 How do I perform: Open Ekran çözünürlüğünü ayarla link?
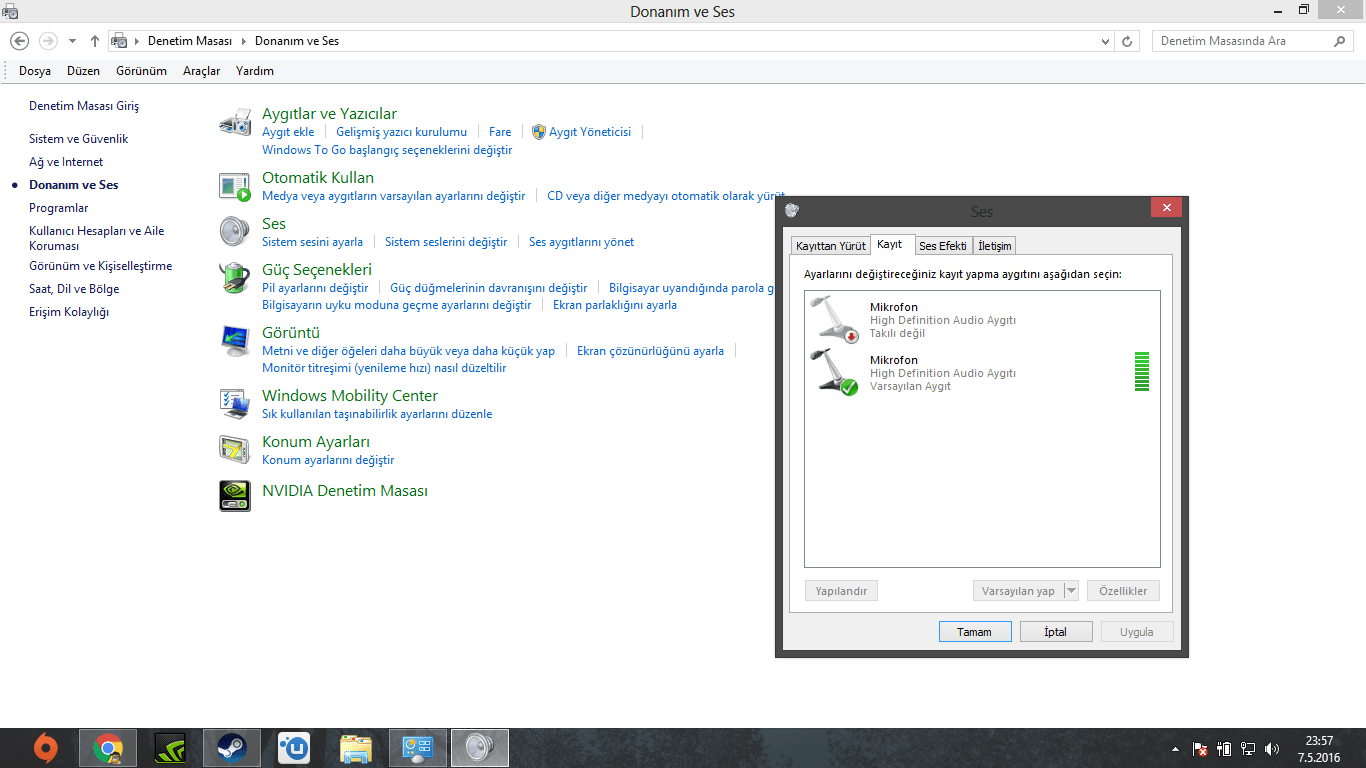pos(650,351)
